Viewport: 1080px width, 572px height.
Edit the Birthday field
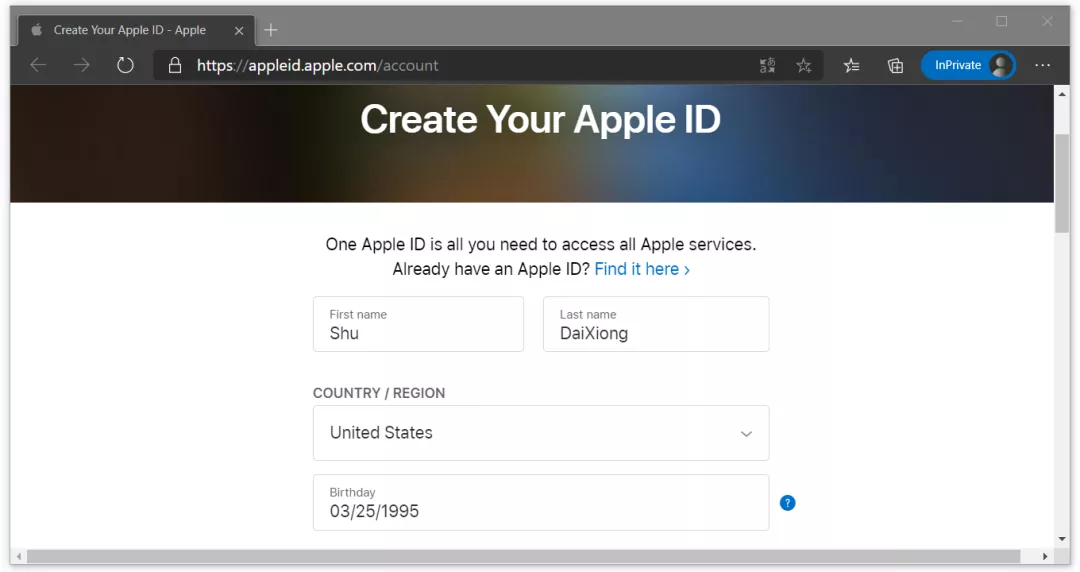(x=541, y=502)
